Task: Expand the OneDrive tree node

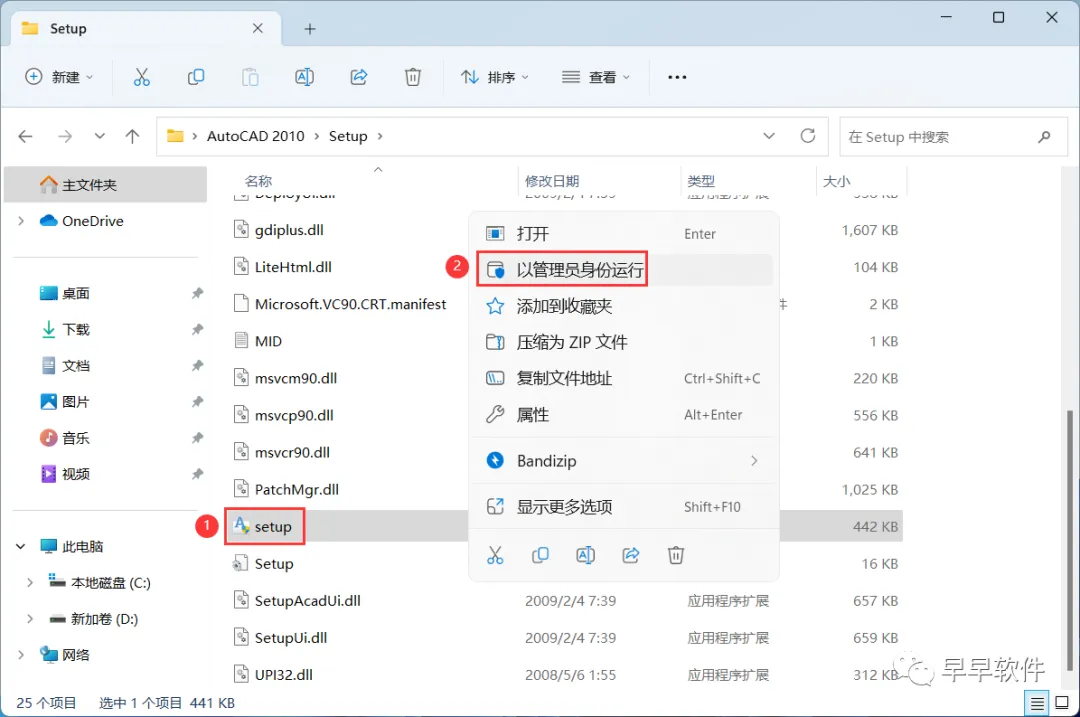Action: click(21, 221)
